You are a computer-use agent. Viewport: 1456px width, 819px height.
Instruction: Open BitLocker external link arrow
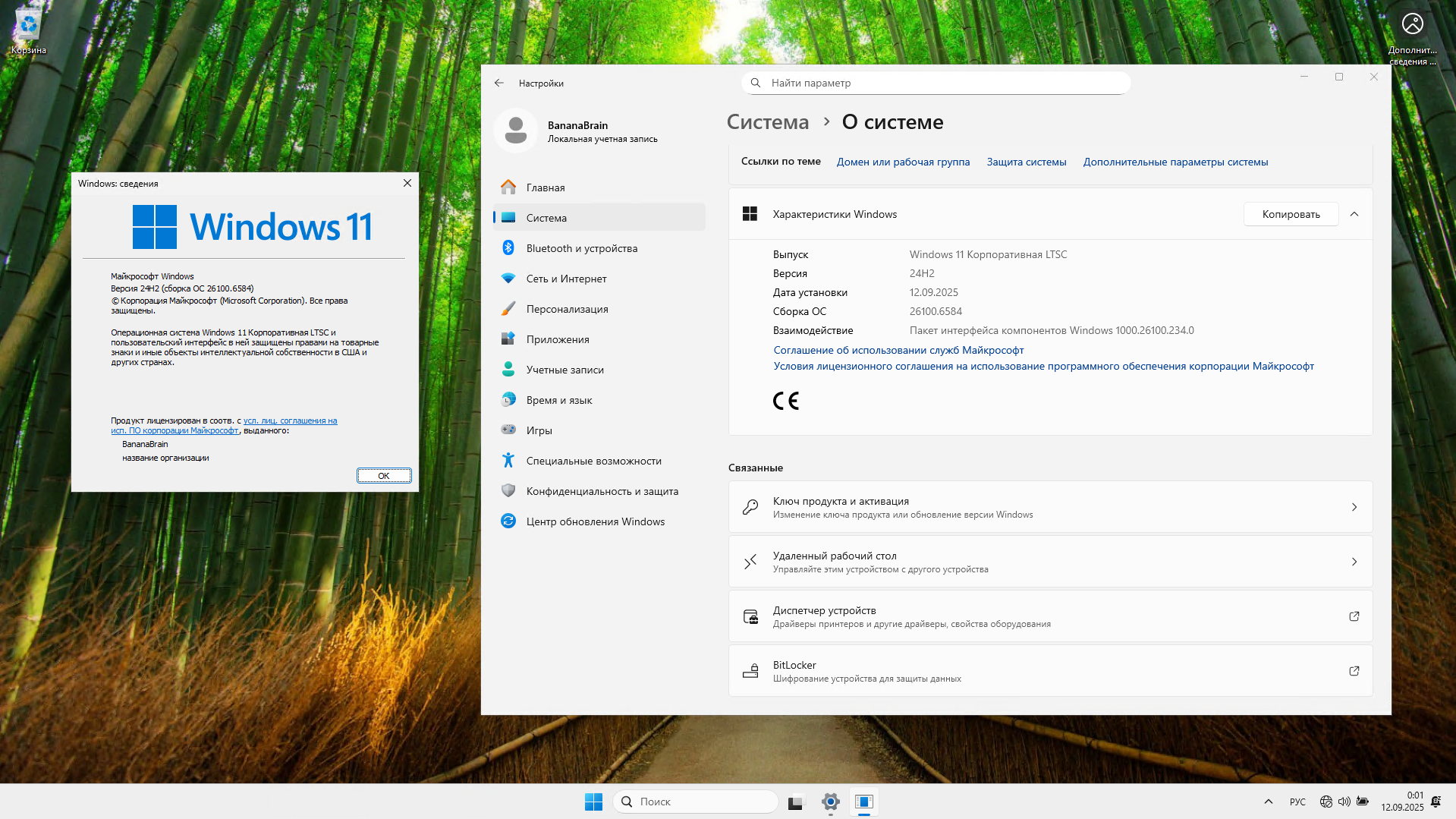(x=1354, y=671)
